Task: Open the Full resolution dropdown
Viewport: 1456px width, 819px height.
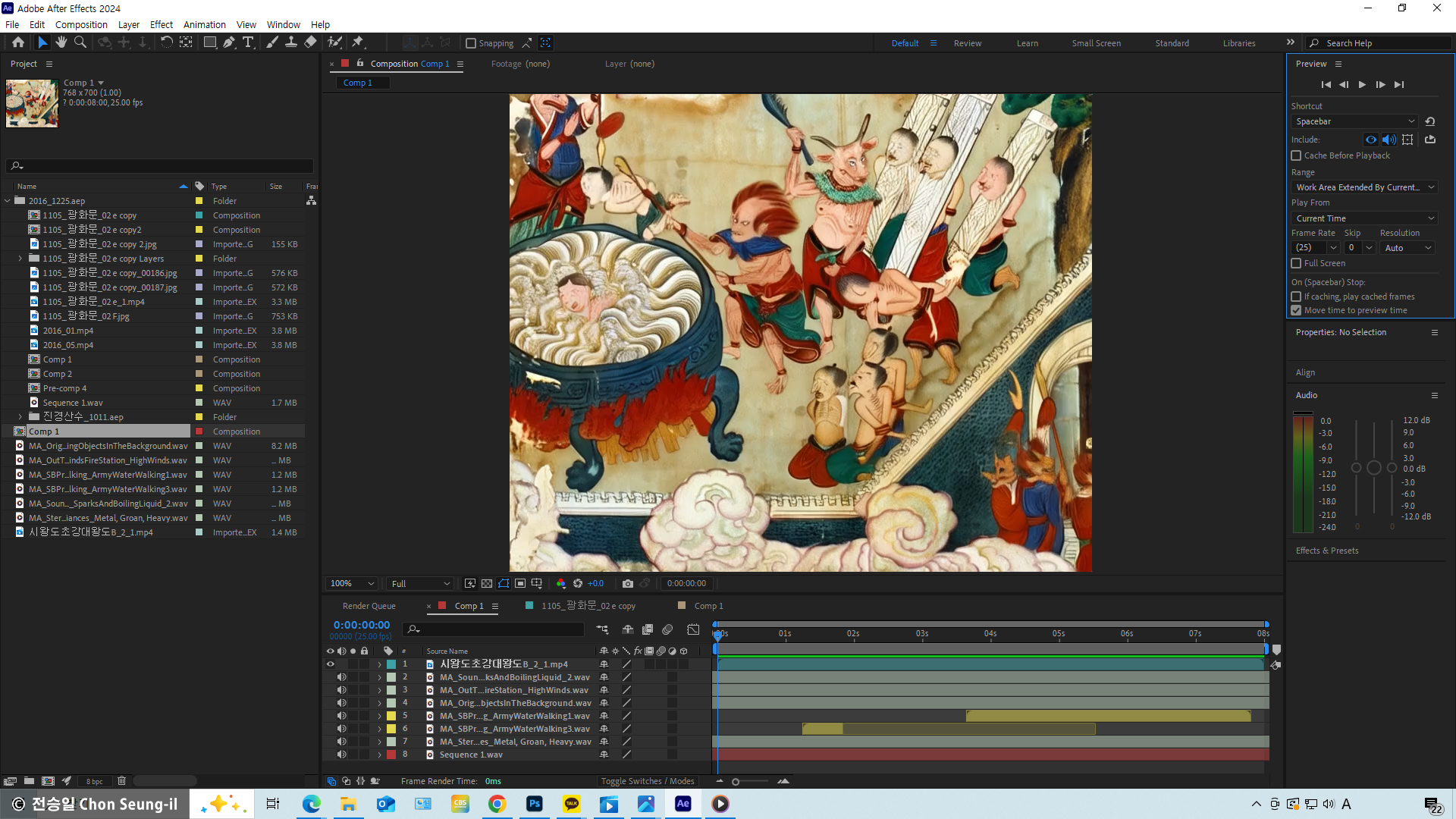Action: [420, 583]
